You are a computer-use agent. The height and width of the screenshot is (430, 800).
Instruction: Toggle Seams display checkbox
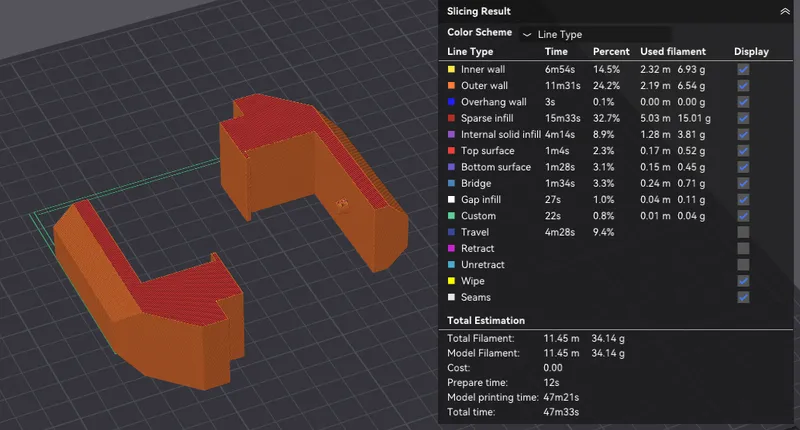[x=743, y=297]
